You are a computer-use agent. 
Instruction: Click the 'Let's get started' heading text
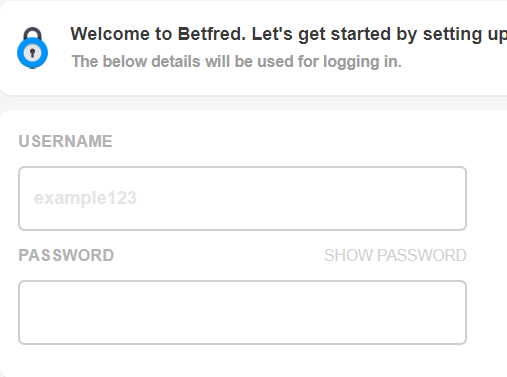(321, 34)
